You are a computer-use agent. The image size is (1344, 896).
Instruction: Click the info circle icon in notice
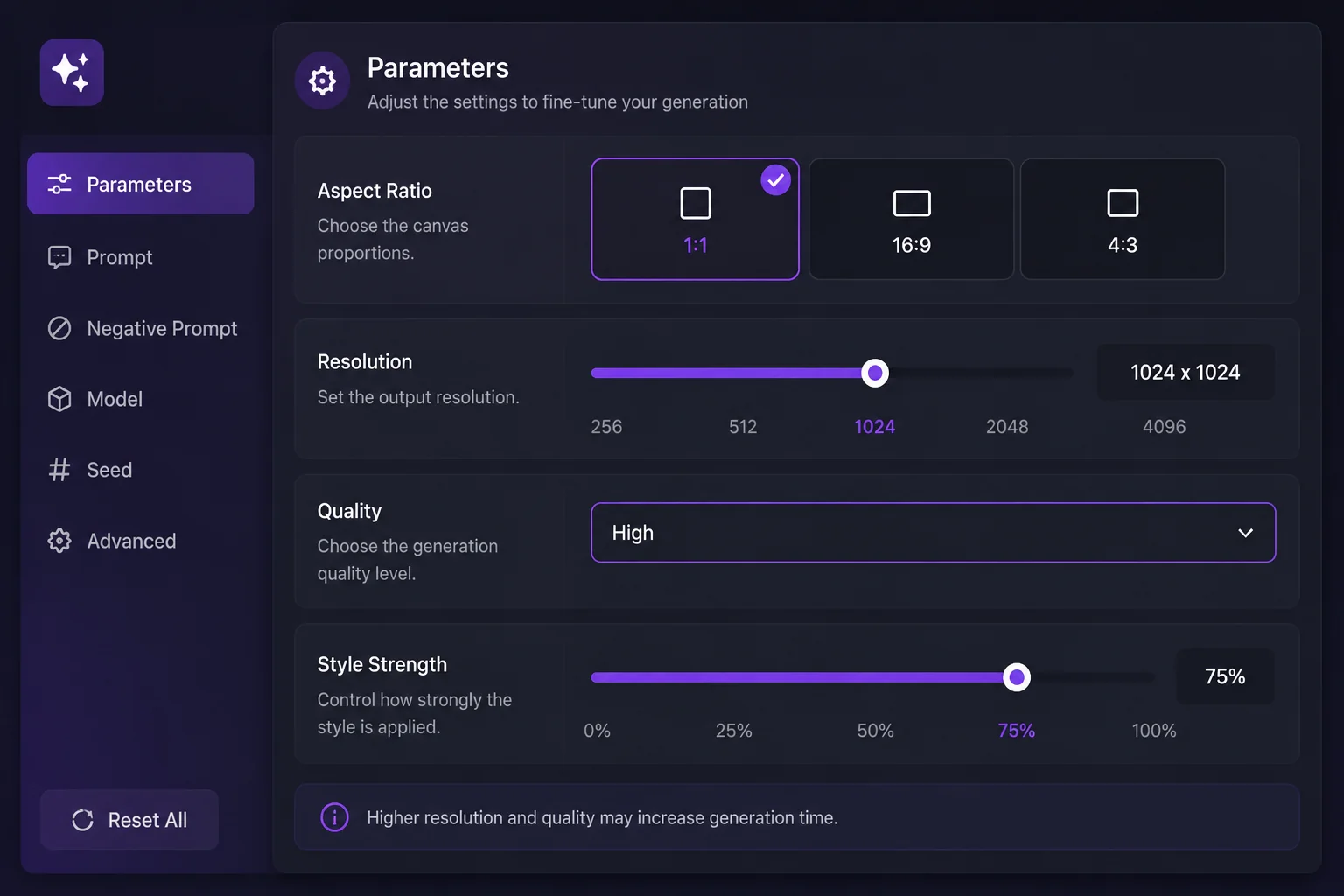click(334, 817)
